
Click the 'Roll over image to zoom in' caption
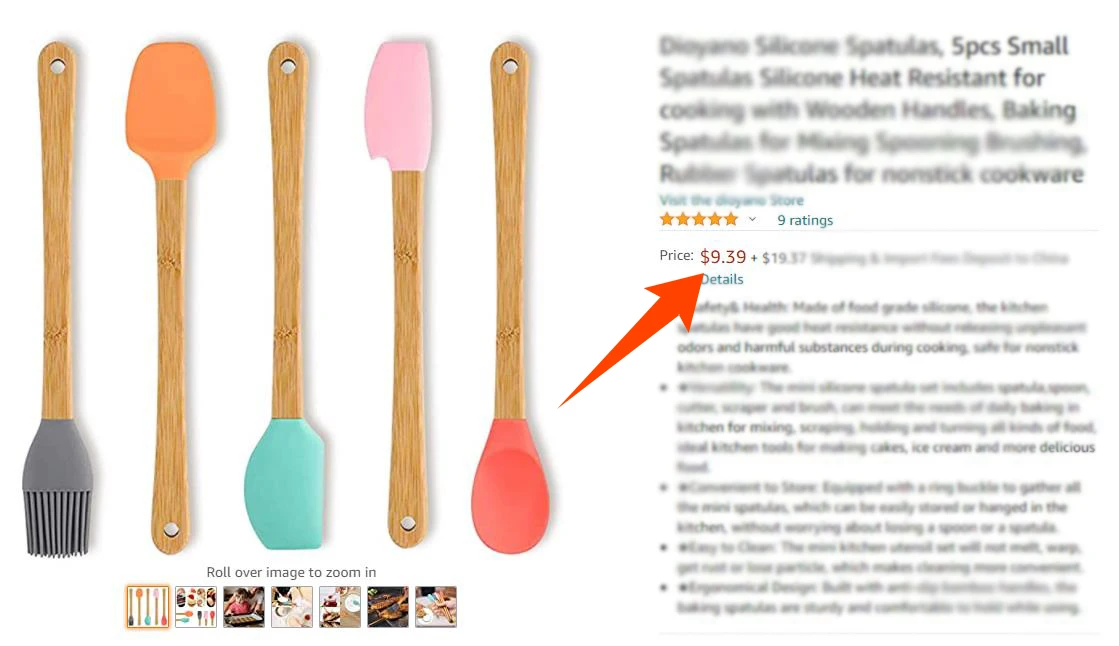[x=291, y=572]
